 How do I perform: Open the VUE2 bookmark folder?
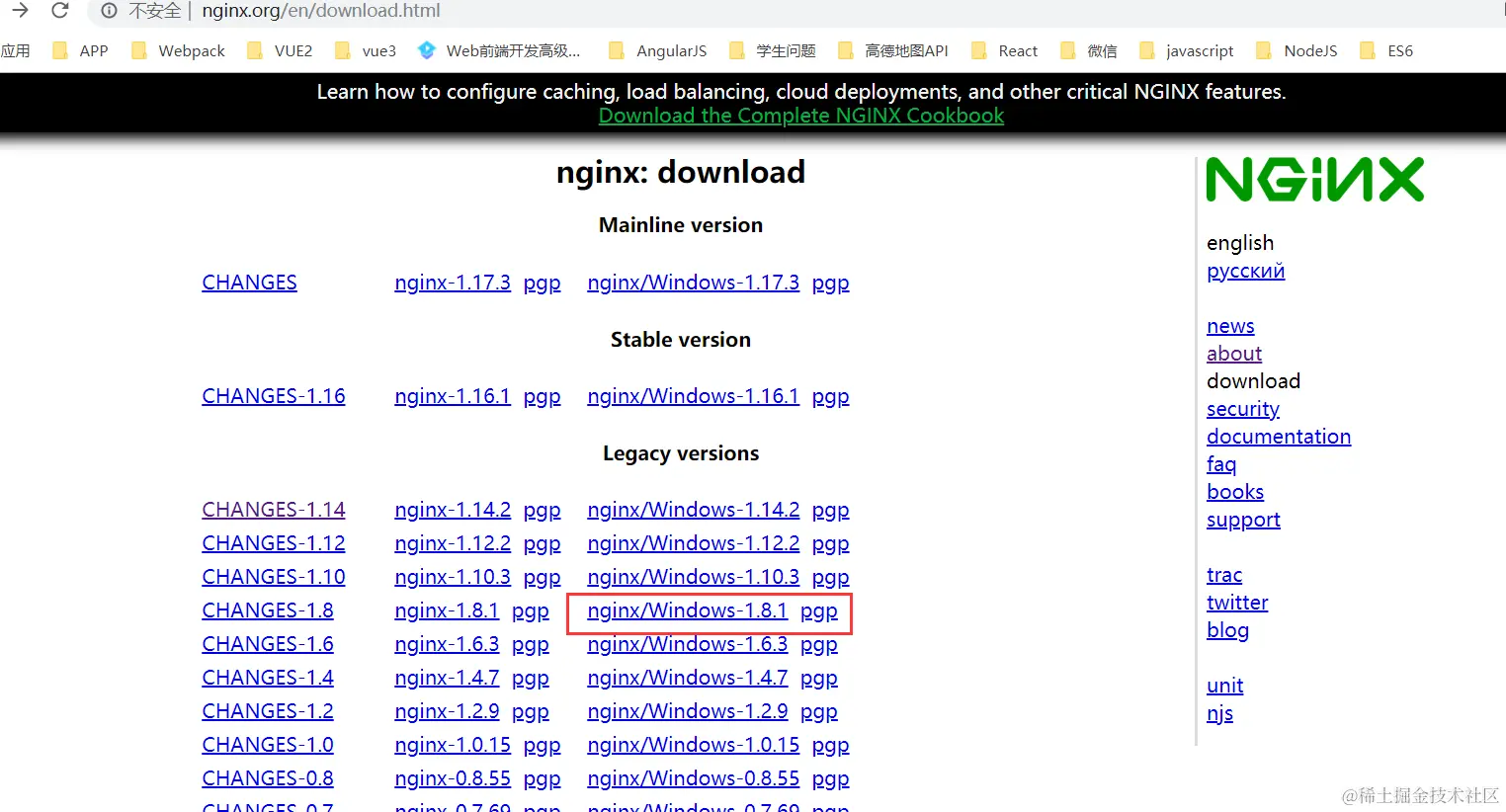click(x=280, y=50)
